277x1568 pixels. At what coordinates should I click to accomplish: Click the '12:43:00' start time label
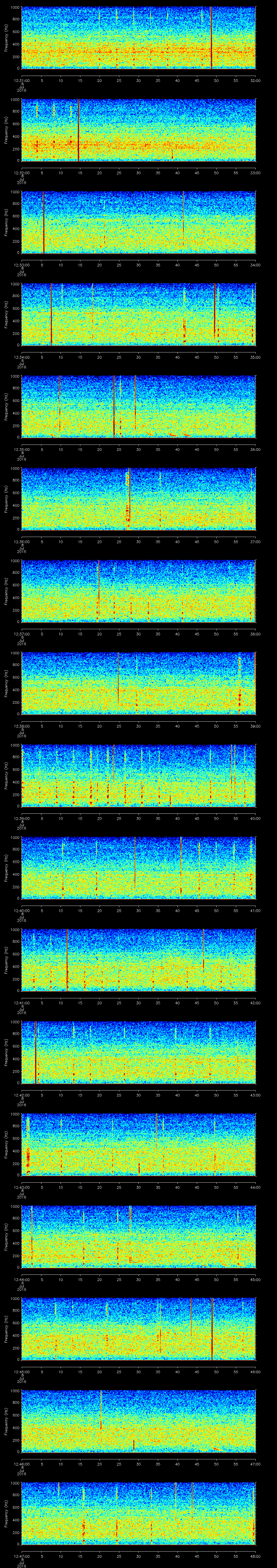click(x=22, y=1187)
